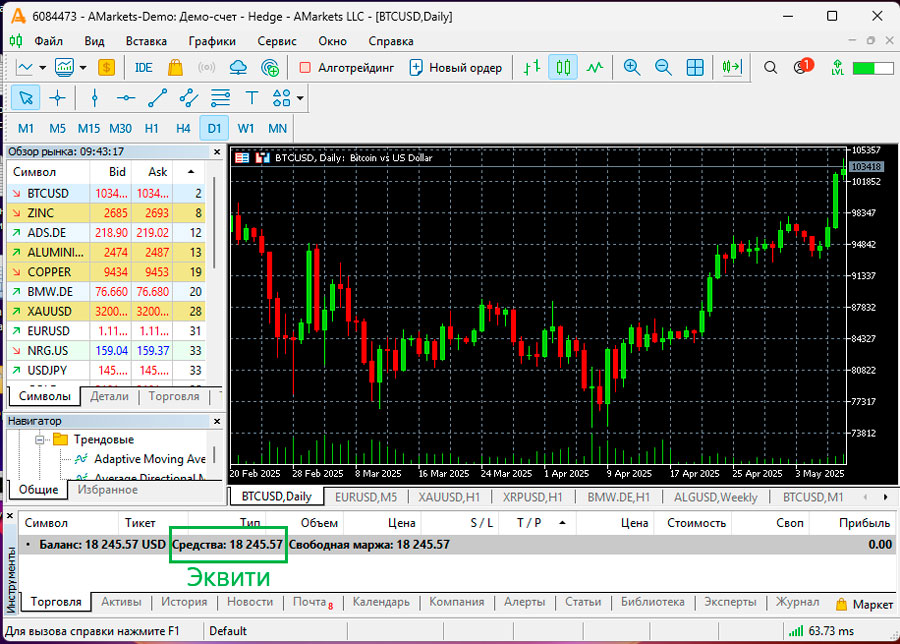Close the toolbox panel
The image size is (900, 644).
(x=10, y=516)
